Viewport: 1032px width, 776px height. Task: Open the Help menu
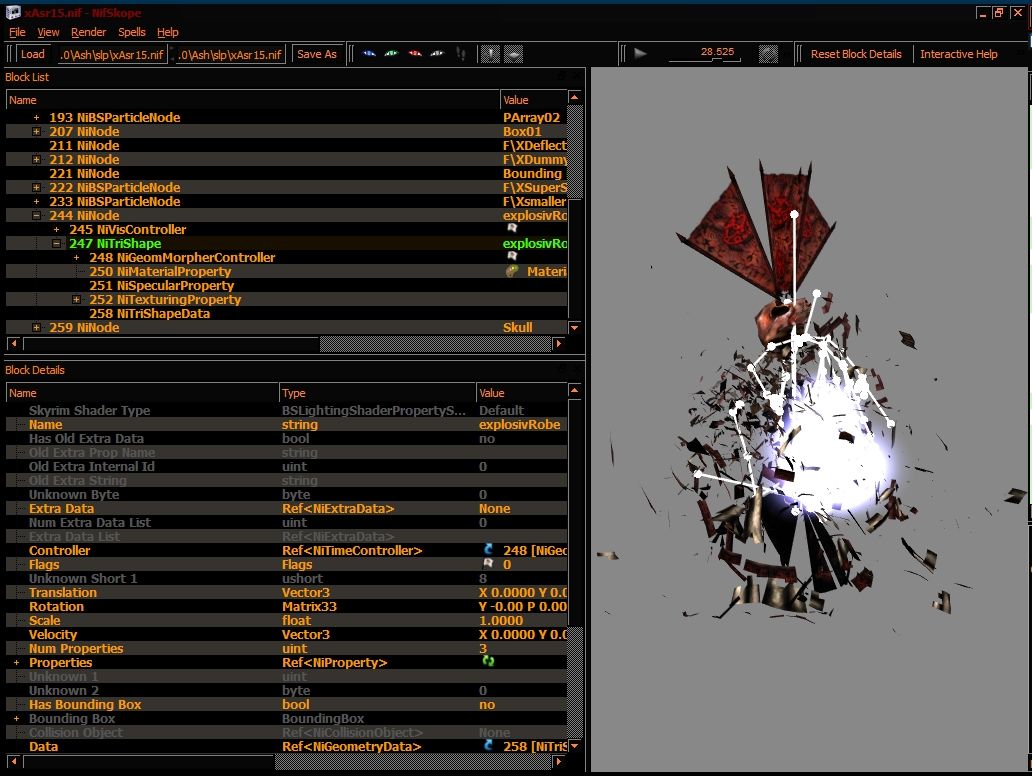tap(168, 32)
